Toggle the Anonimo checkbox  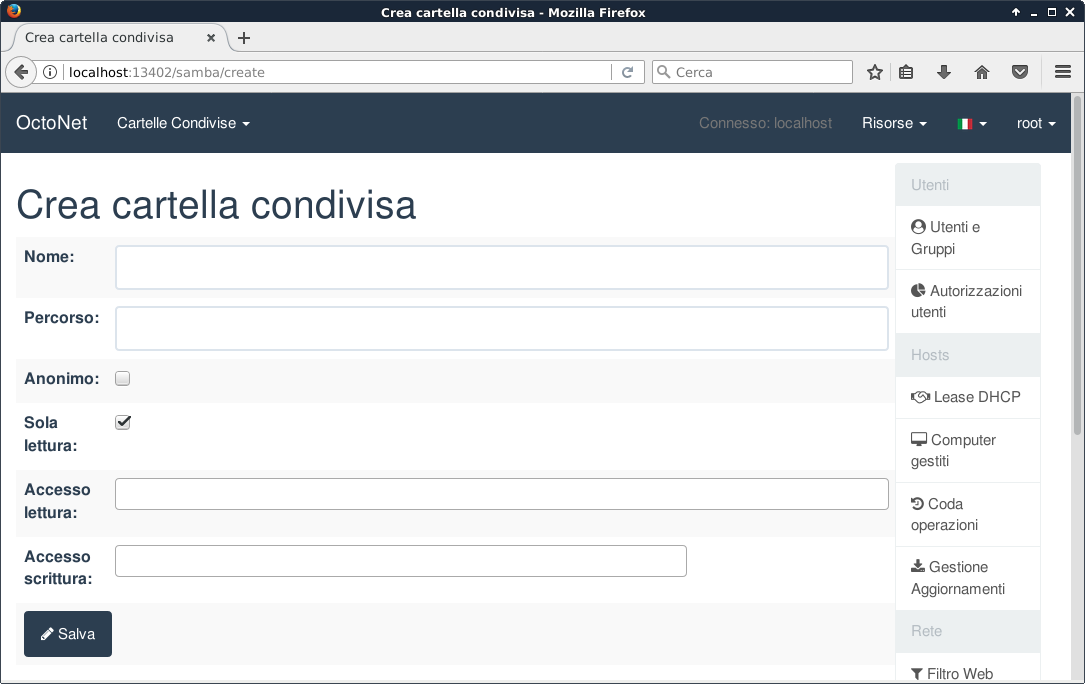(122, 379)
